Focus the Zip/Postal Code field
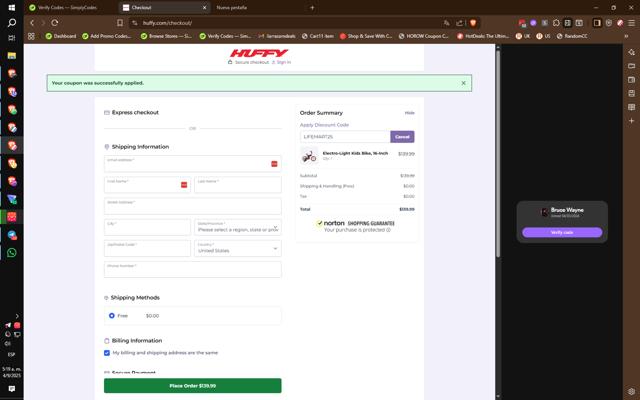Image resolution: width=640 pixels, height=400 pixels. tap(147, 248)
